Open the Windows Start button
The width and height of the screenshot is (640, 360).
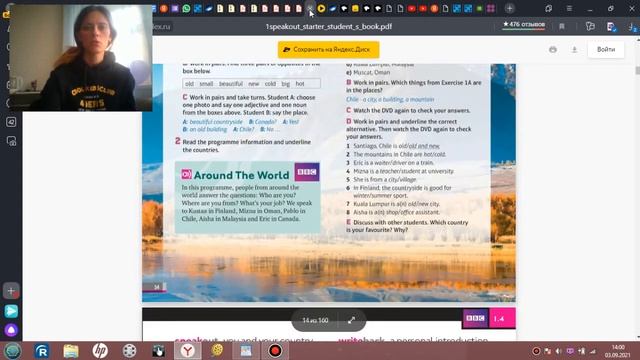(x=13, y=351)
